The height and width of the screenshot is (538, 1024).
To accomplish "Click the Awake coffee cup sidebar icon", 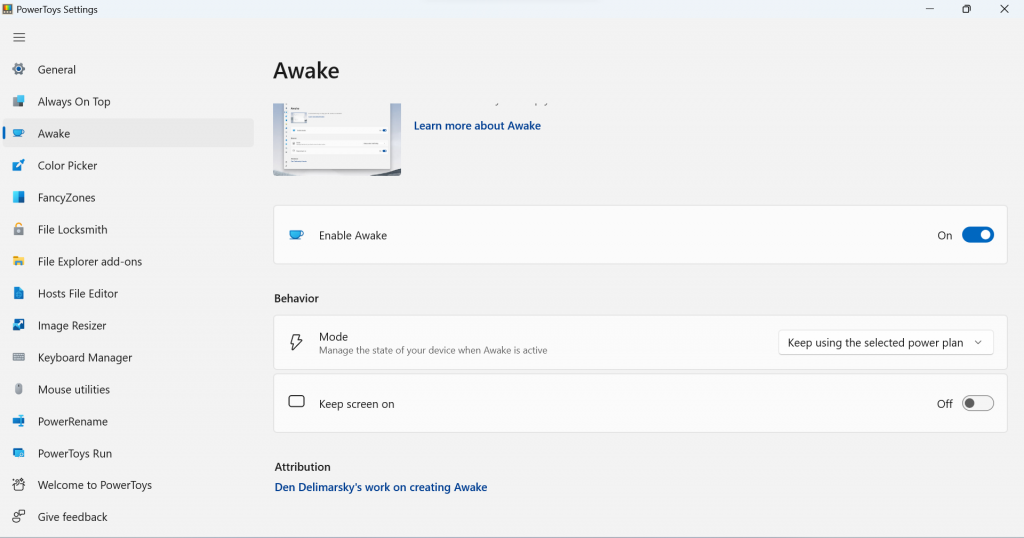I will (19, 133).
